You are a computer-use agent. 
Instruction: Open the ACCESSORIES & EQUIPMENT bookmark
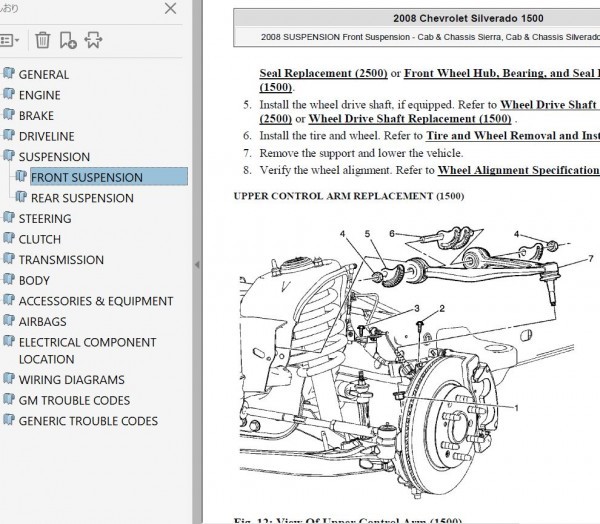click(x=96, y=301)
